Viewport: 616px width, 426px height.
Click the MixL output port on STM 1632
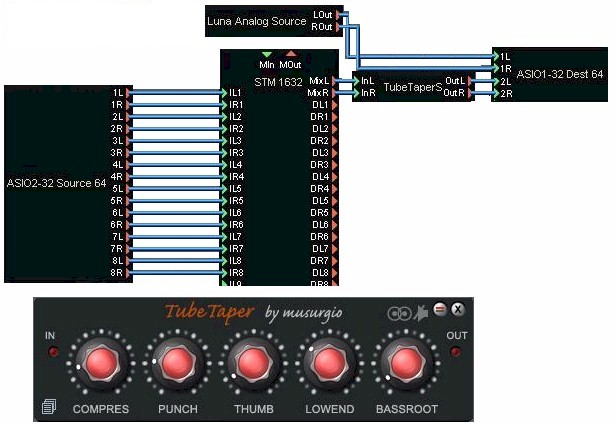(x=334, y=81)
